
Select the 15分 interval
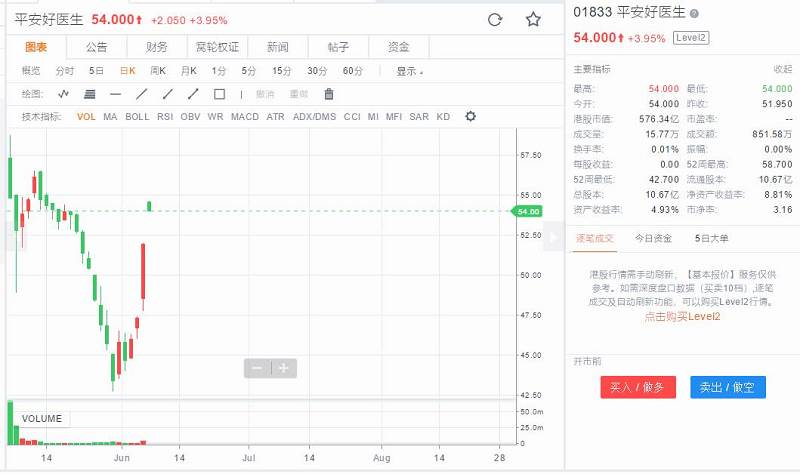point(282,71)
